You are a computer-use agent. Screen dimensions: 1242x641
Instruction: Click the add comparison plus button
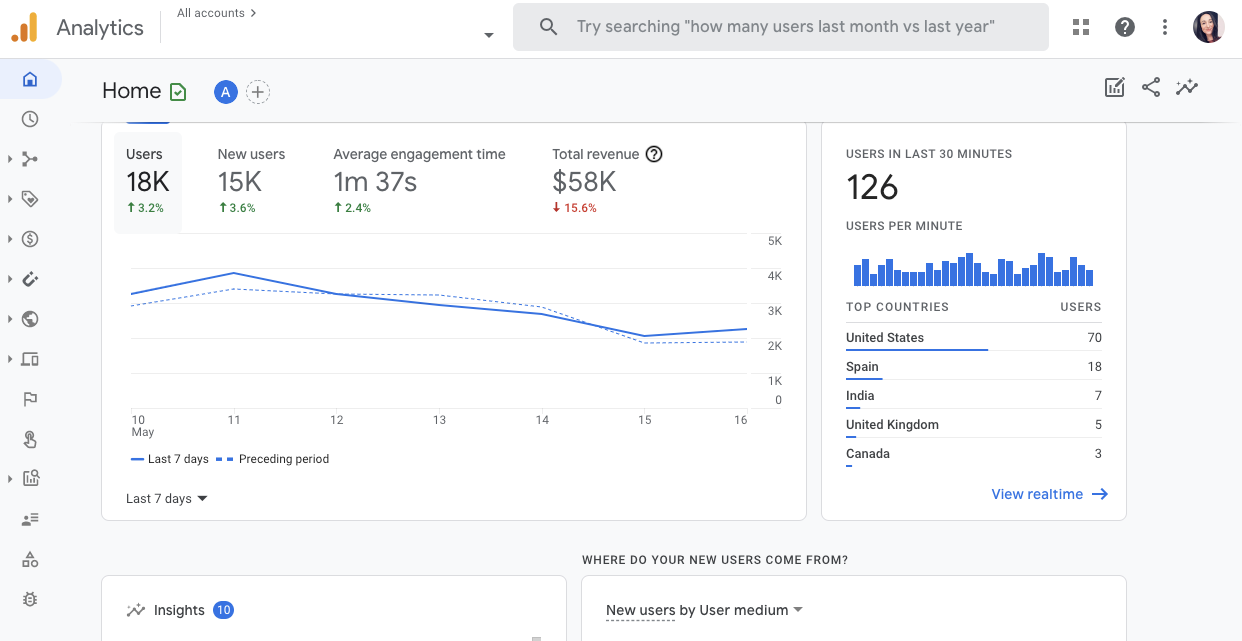258,92
